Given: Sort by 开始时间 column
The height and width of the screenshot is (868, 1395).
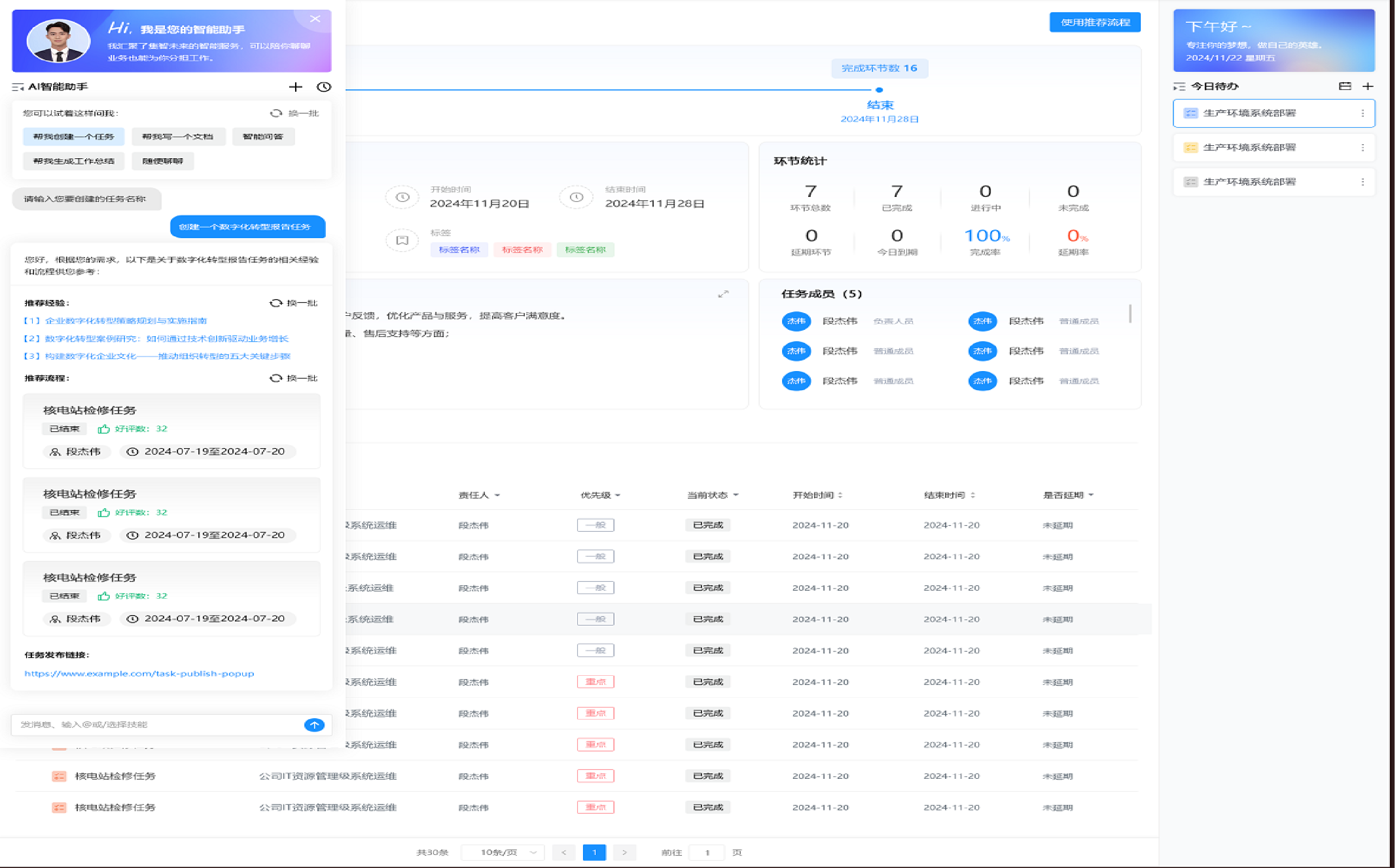Looking at the screenshot, I should click(840, 495).
